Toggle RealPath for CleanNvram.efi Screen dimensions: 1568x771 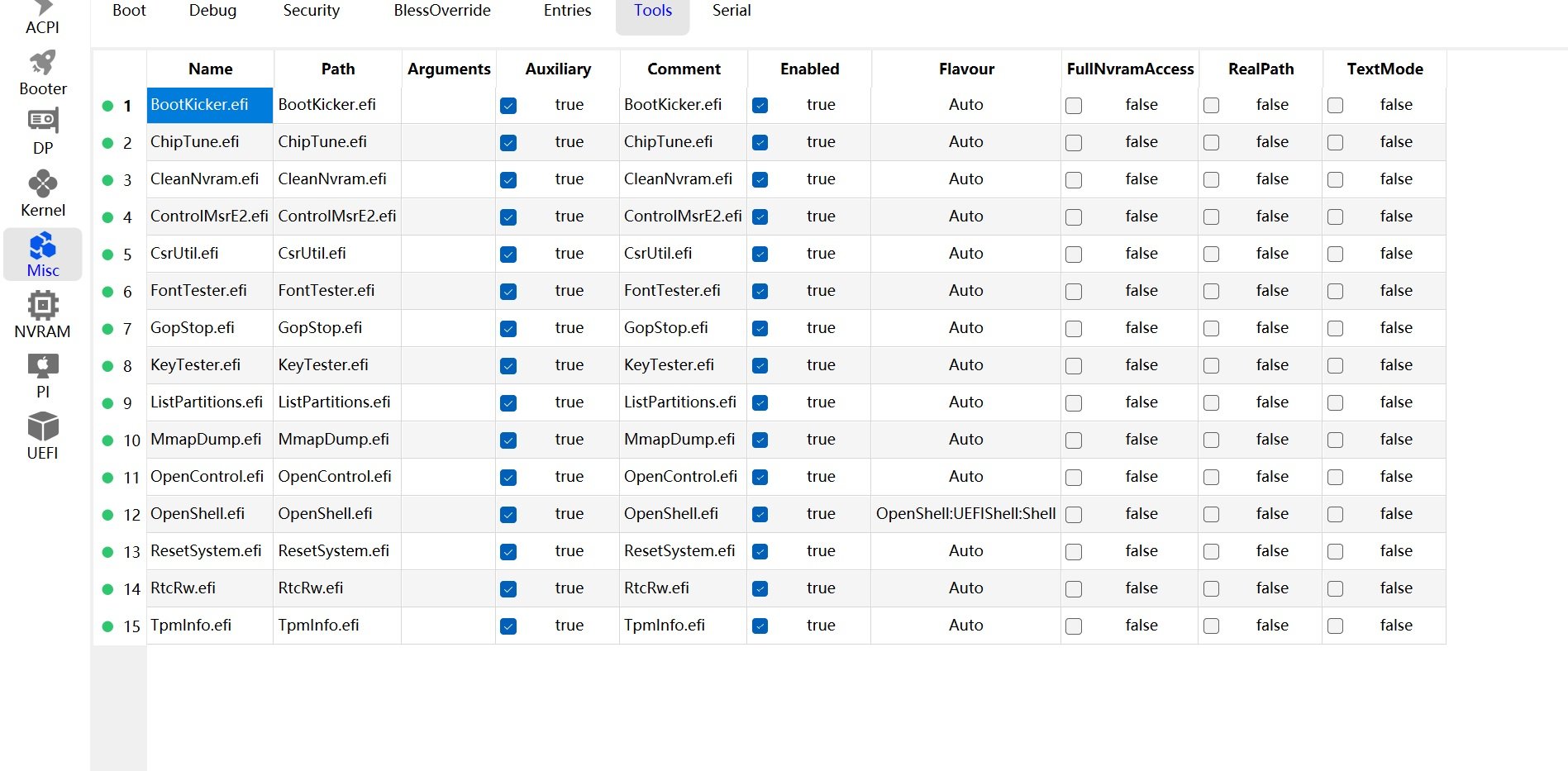(x=1211, y=180)
